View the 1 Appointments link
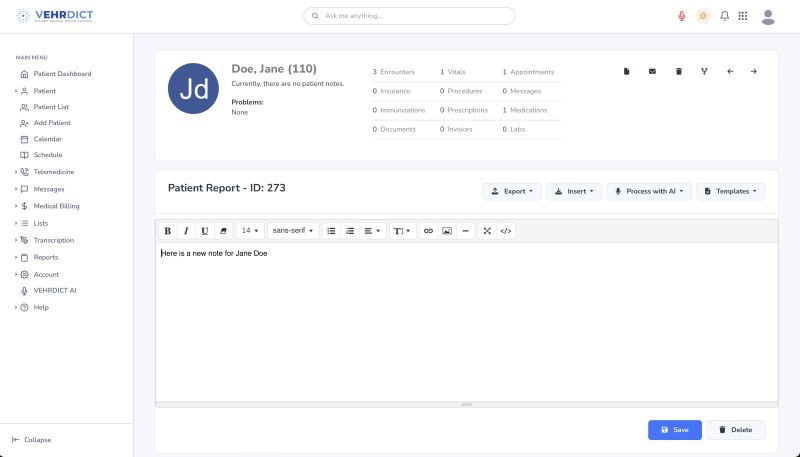 point(528,72)
